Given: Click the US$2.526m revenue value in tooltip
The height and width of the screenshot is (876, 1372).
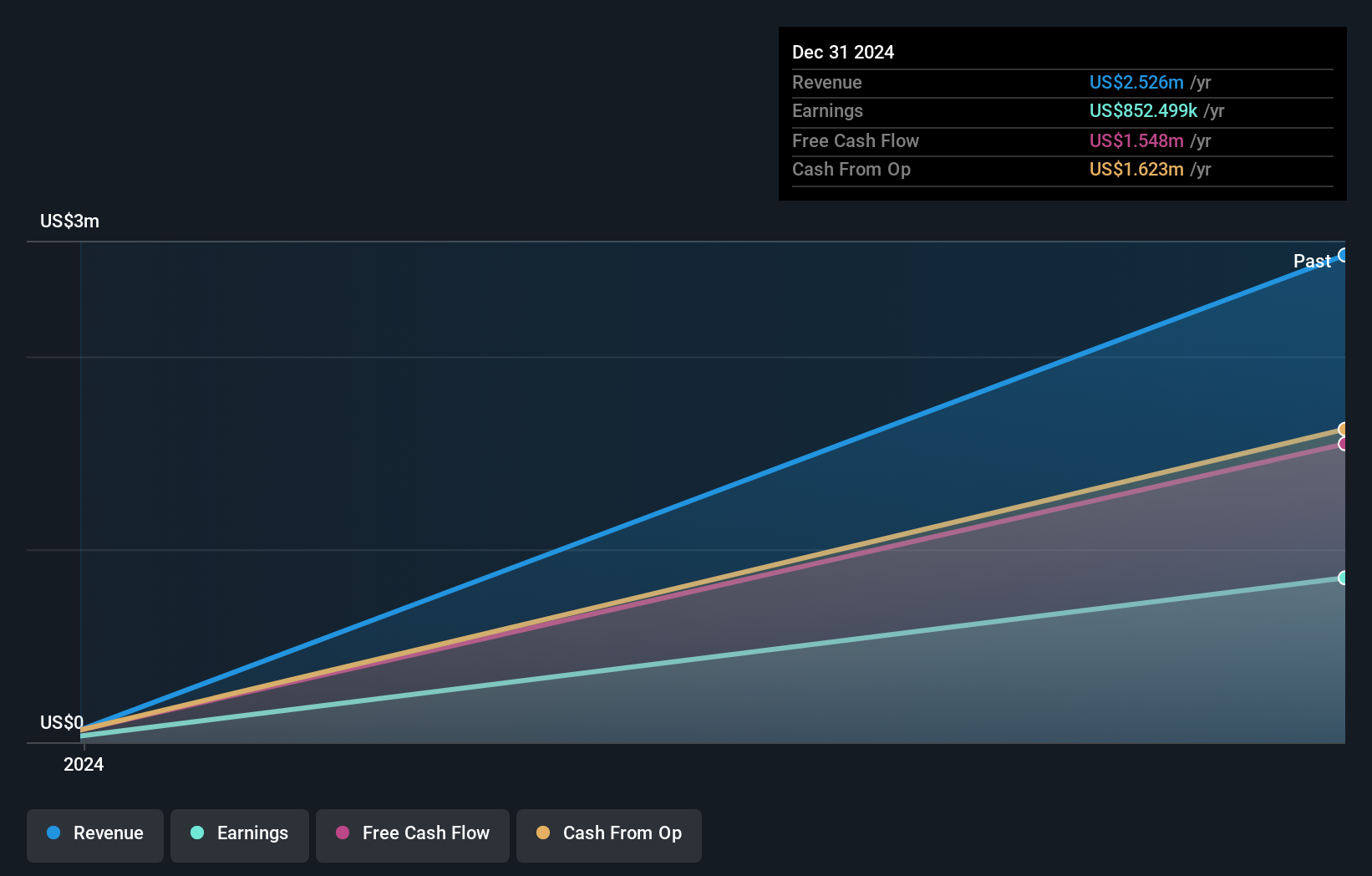Looking at the screenshot, I should click(1136, 82).
